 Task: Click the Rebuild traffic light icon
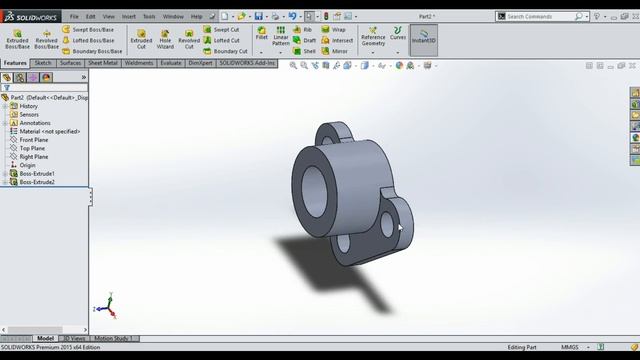tap(326, 16)
